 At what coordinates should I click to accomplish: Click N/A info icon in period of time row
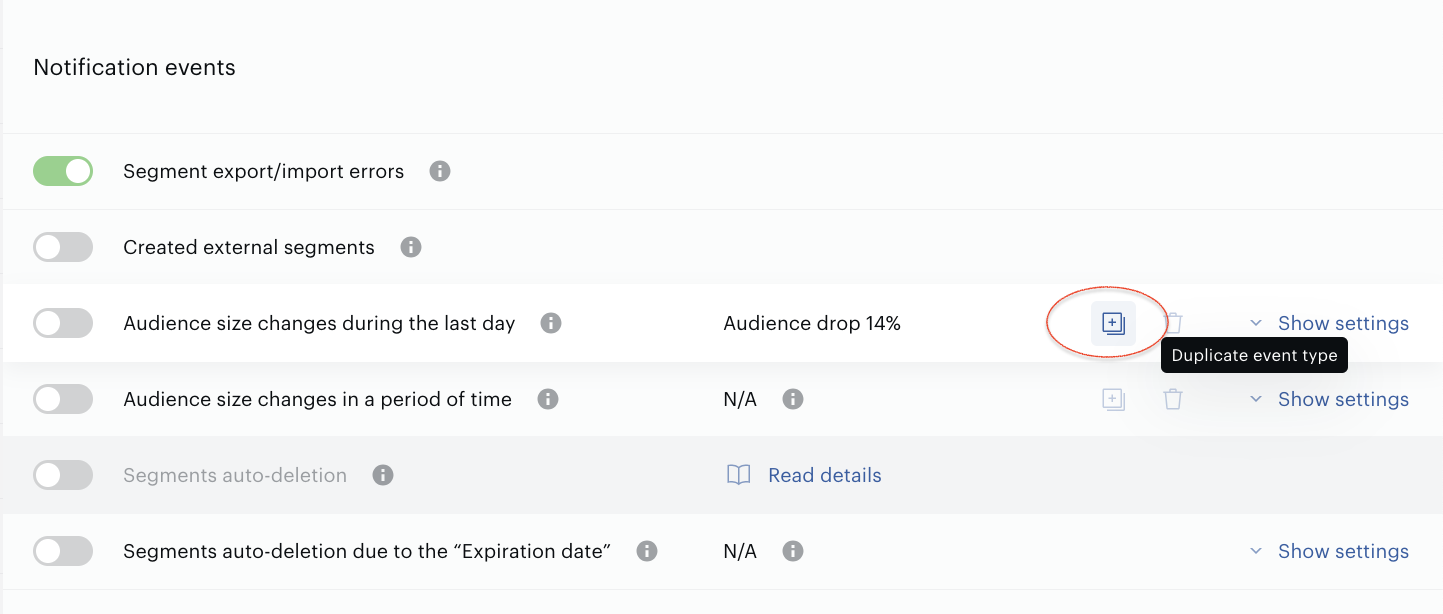tap(793, 399)
